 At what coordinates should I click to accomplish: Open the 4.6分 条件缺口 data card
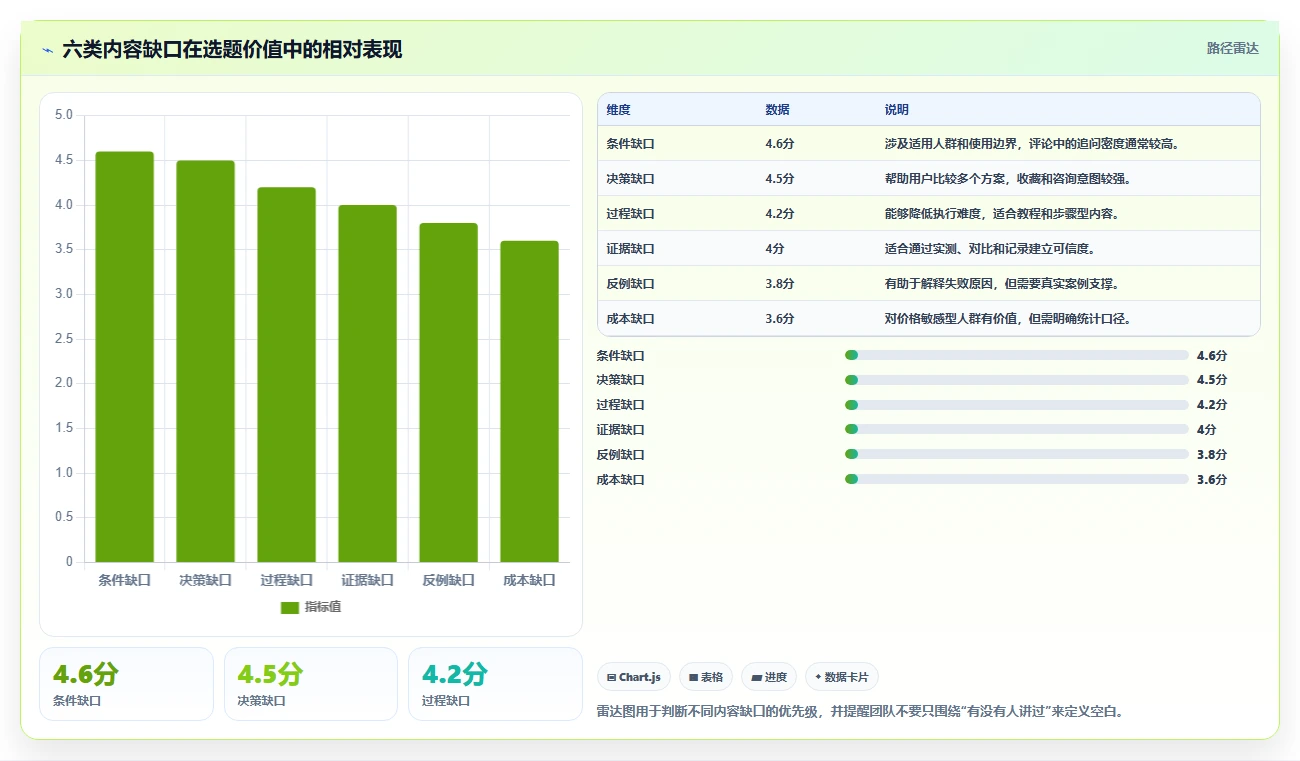tap(126, 684)
